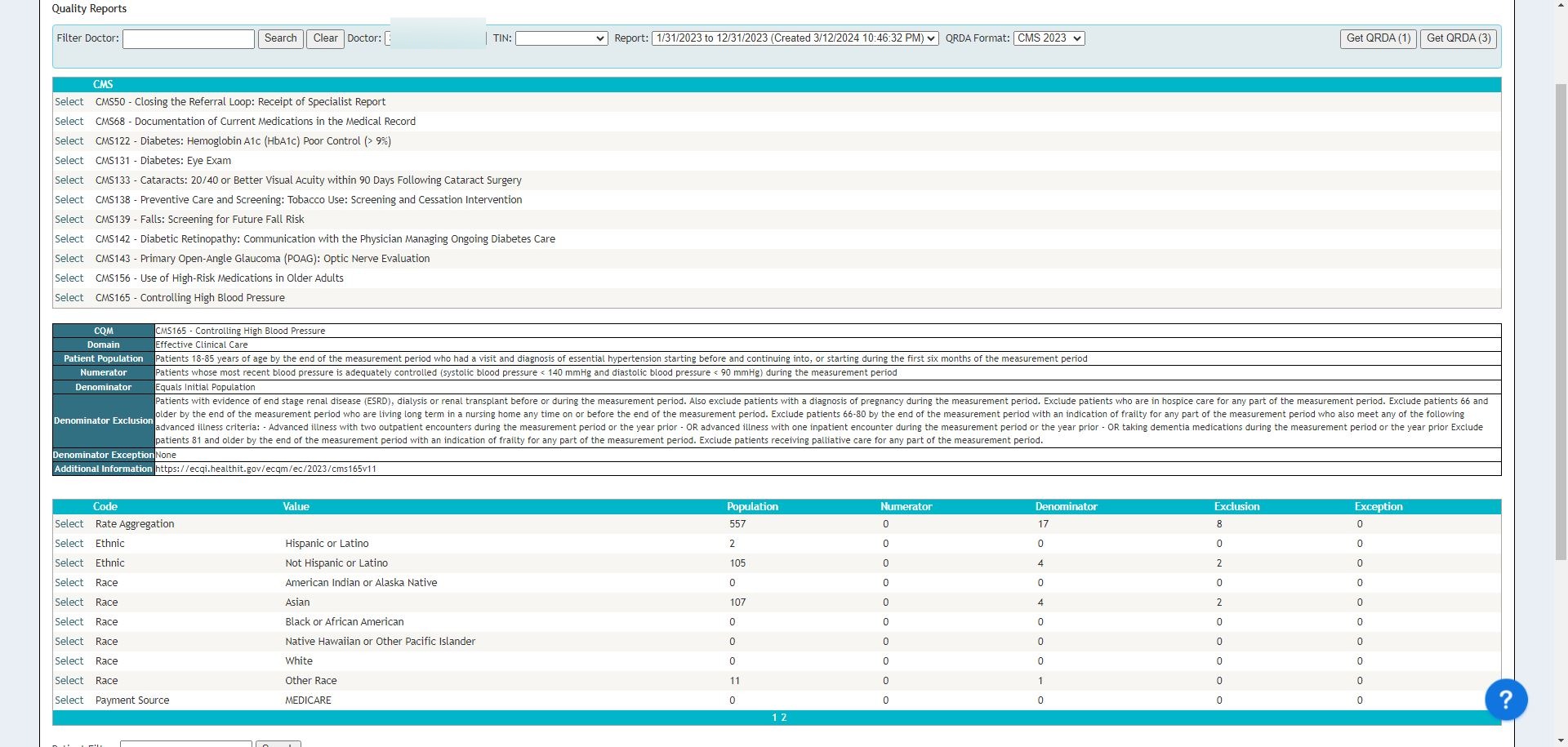1568x747 pixels.
Task: Select CMS165 Controlling High Blood Pressure
Action: pyautogui.click(x=69, y=298)
